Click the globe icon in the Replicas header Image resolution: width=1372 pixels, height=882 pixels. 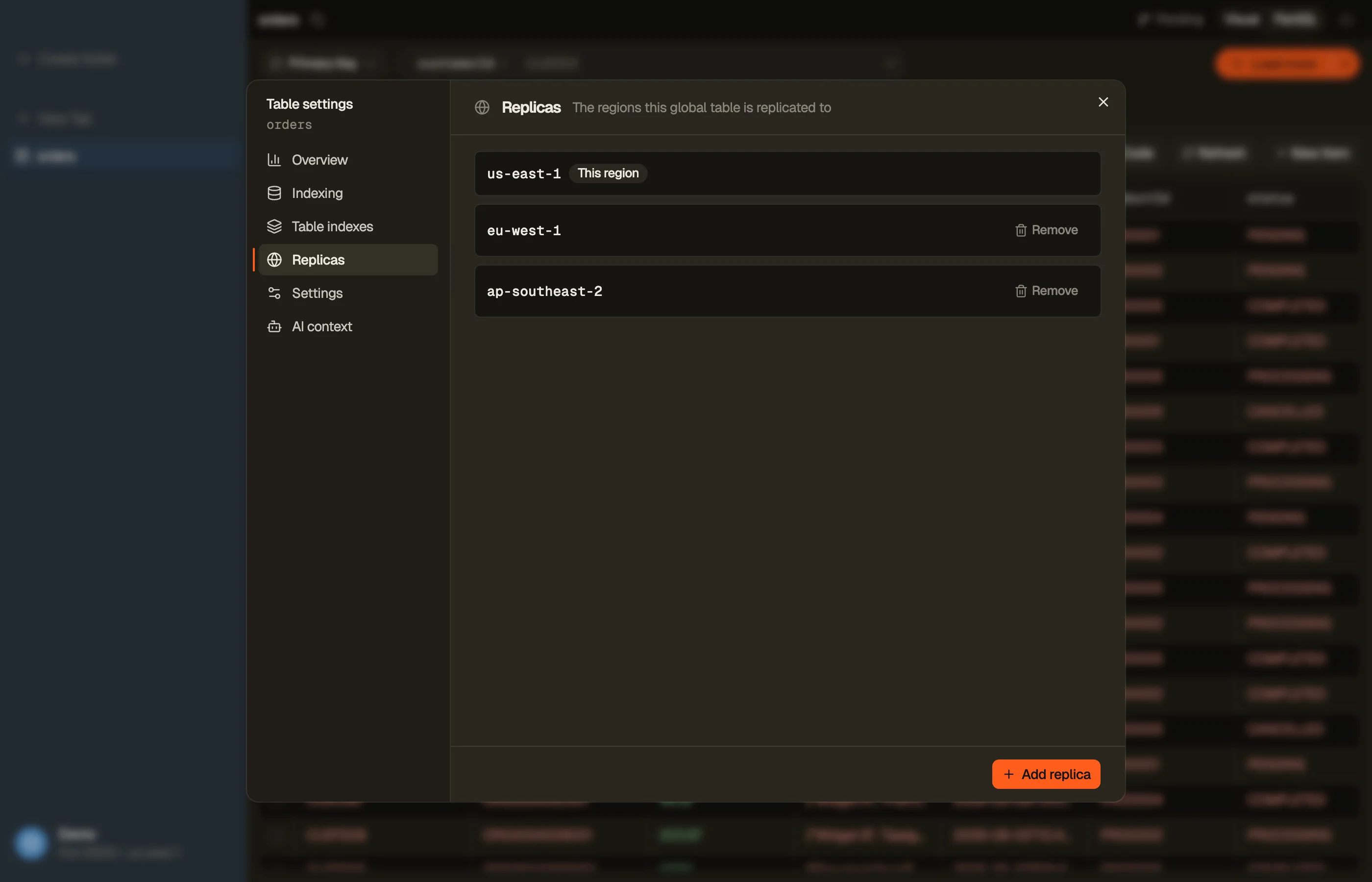pos(482,107)
